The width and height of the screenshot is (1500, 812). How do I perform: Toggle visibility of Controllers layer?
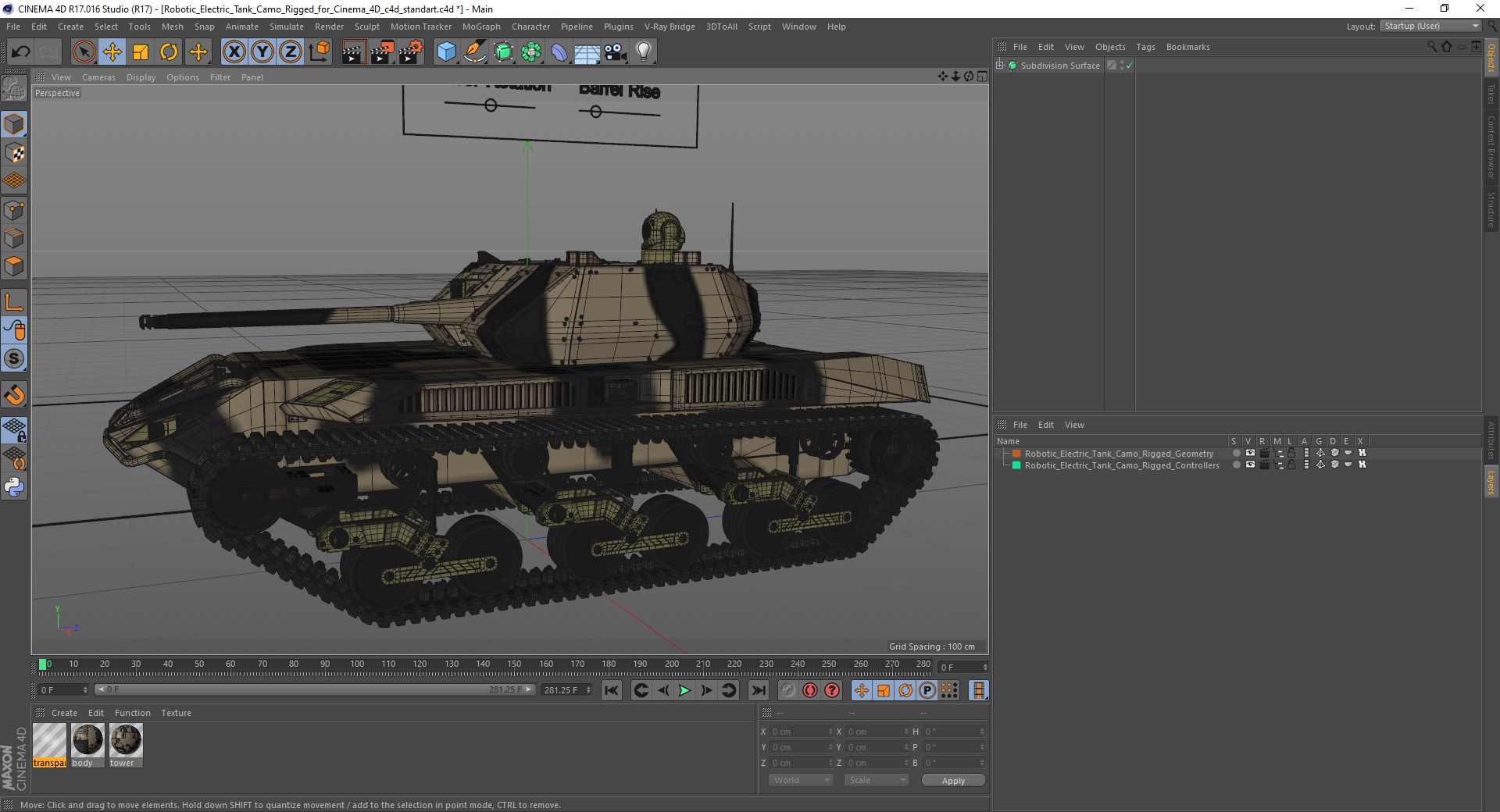[x=1250, y=465]
